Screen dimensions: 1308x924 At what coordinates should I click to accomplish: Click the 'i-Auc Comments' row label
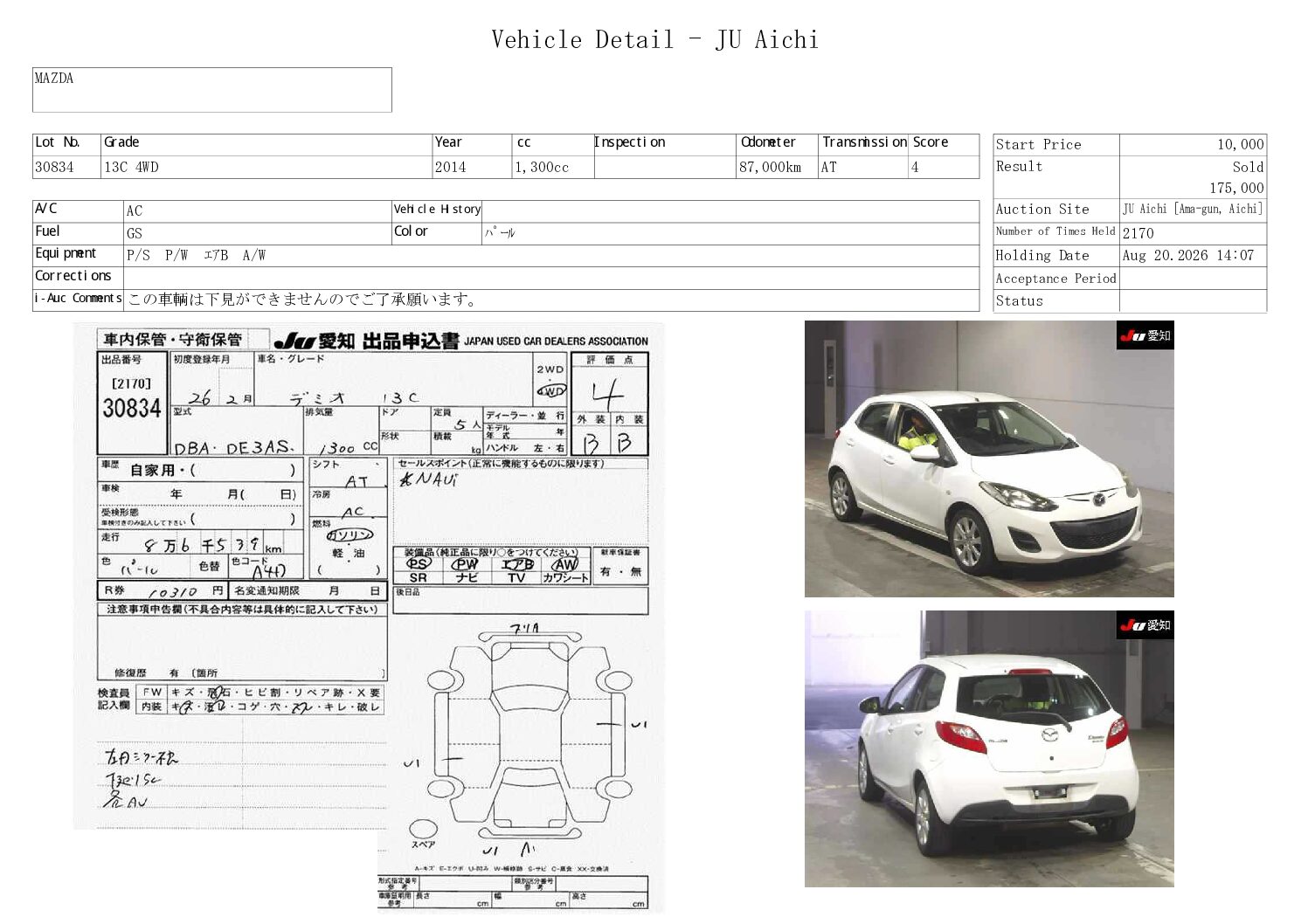coord(78,298)
